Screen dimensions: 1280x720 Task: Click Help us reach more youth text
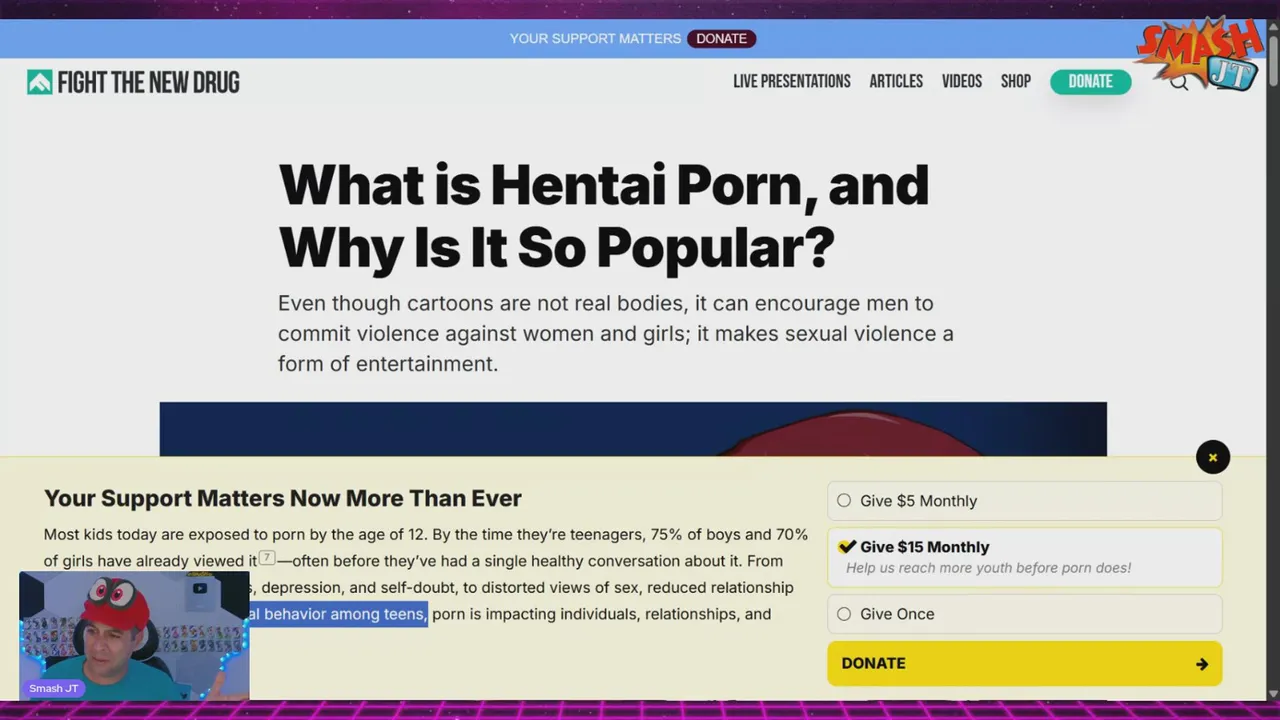point(988,568)
